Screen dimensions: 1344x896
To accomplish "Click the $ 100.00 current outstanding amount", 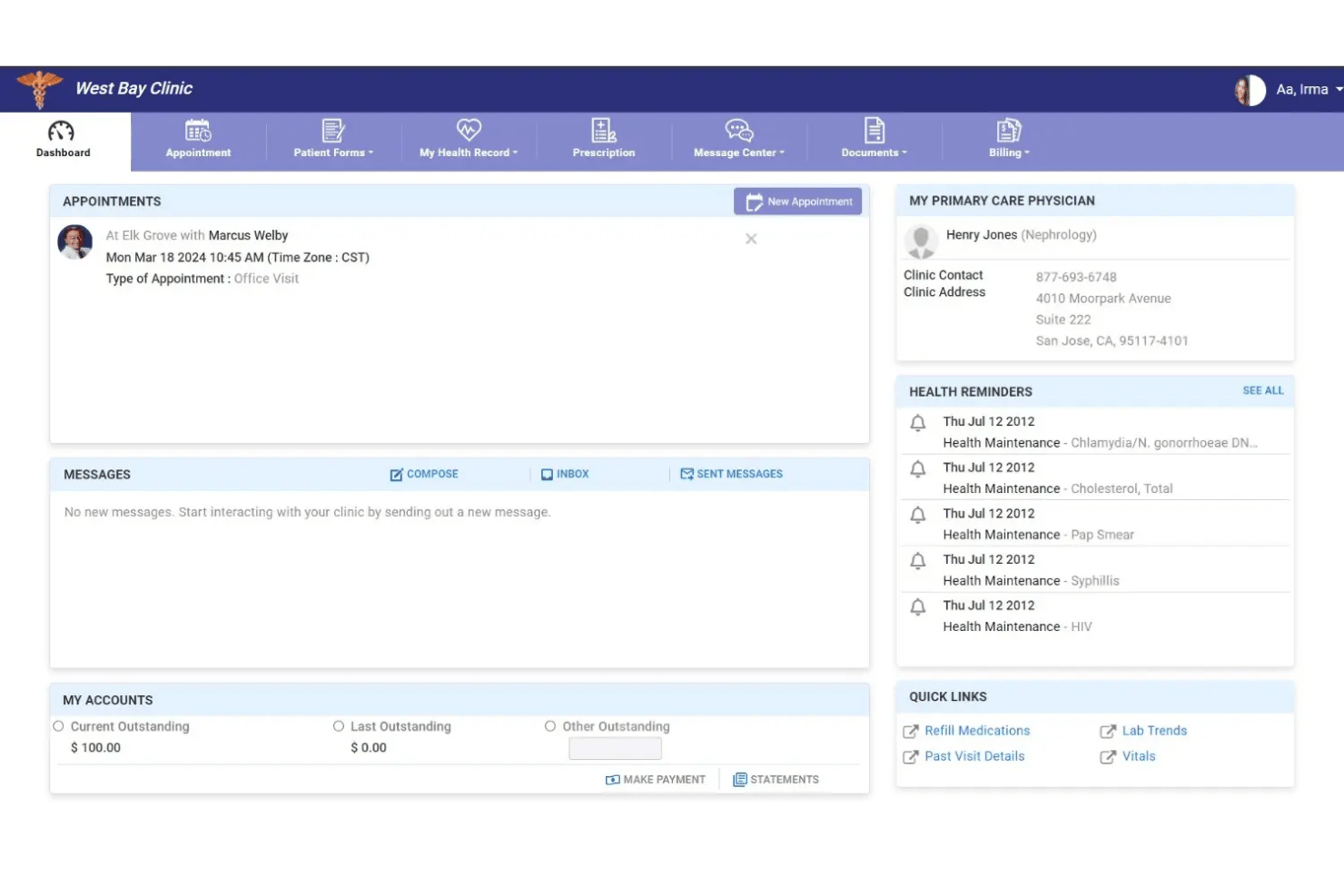I will point(95,748).
